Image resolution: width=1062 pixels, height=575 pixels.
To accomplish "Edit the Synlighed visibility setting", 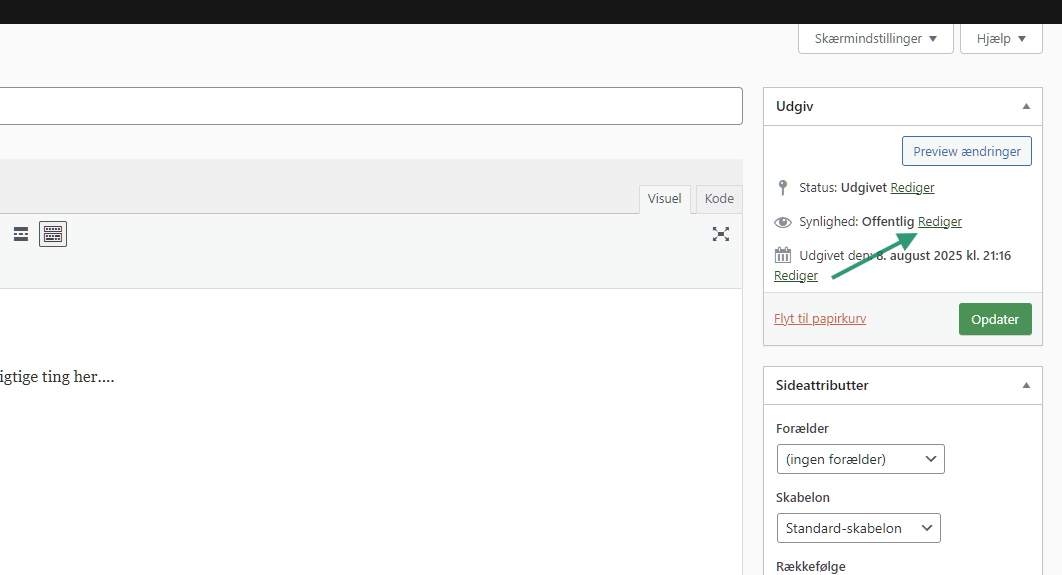I will click(x=940, y=221).
